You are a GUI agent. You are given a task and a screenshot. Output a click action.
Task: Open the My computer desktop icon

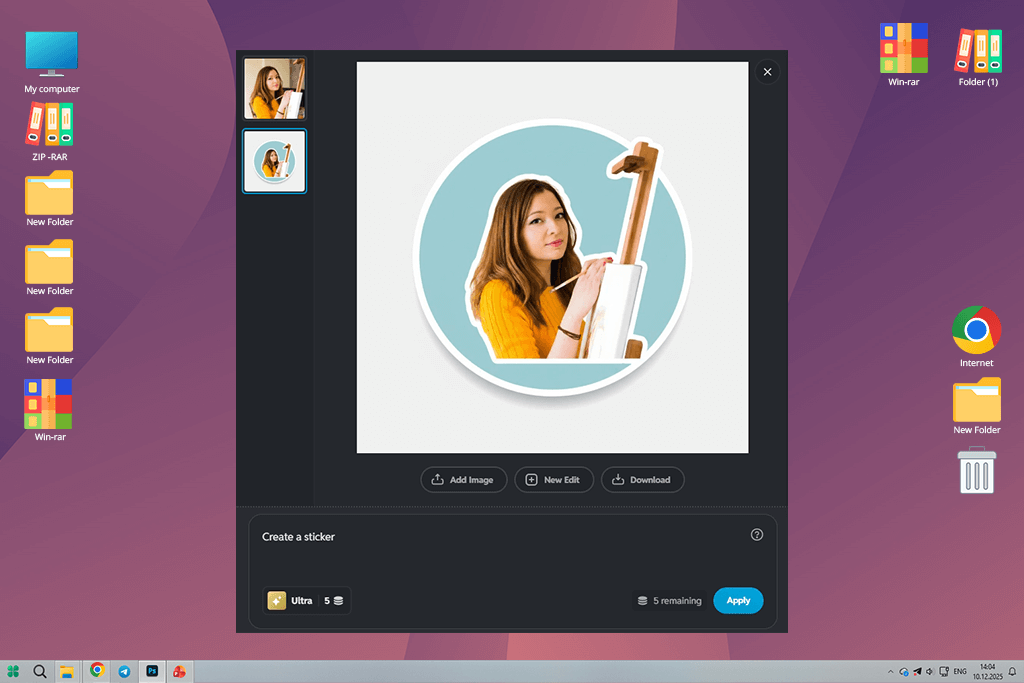[52, 62]
